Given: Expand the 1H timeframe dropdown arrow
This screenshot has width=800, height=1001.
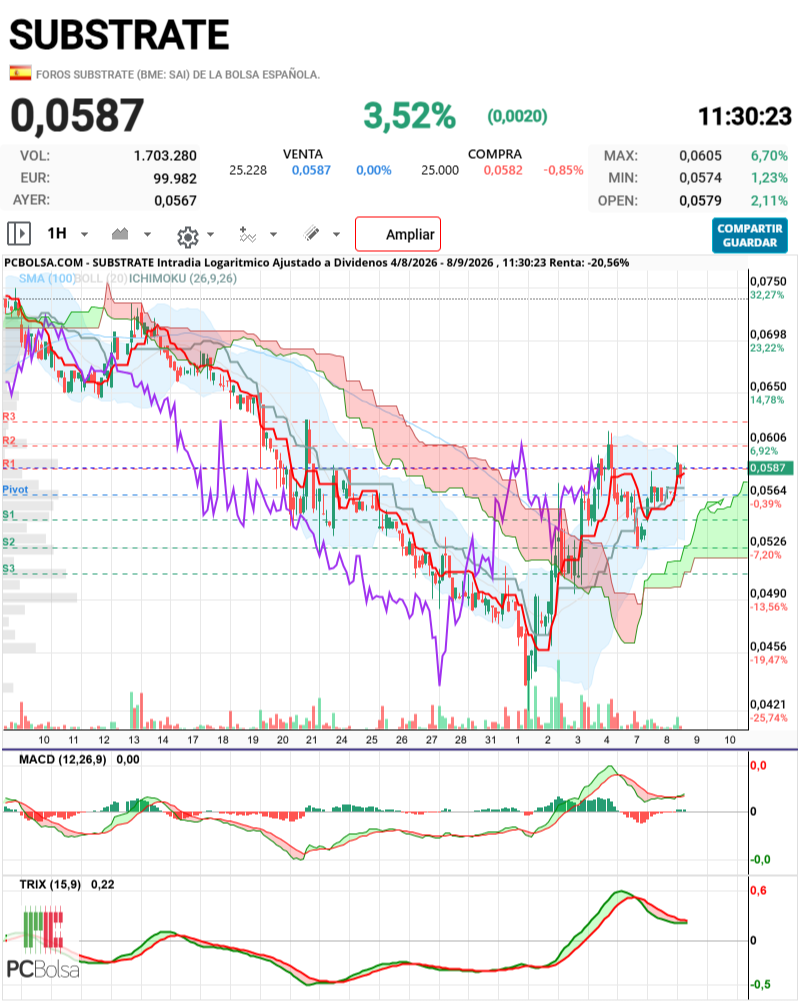Looking at the screenshot, I should click(84, 234).
